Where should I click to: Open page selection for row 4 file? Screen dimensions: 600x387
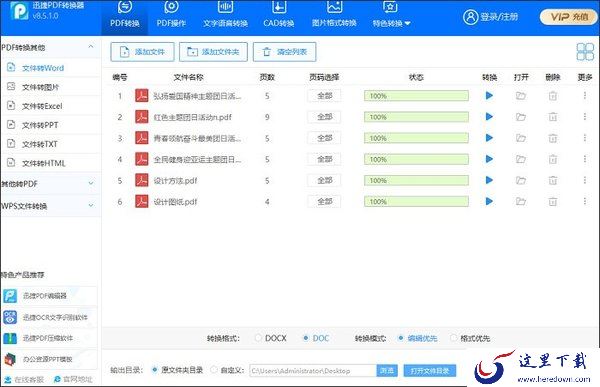(324, 159)
